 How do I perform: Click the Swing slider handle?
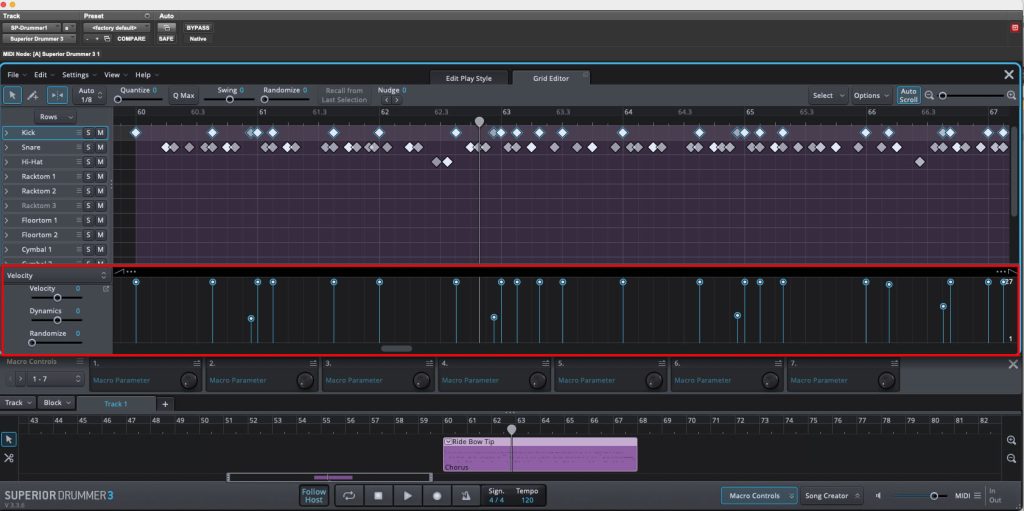[230, 100]
